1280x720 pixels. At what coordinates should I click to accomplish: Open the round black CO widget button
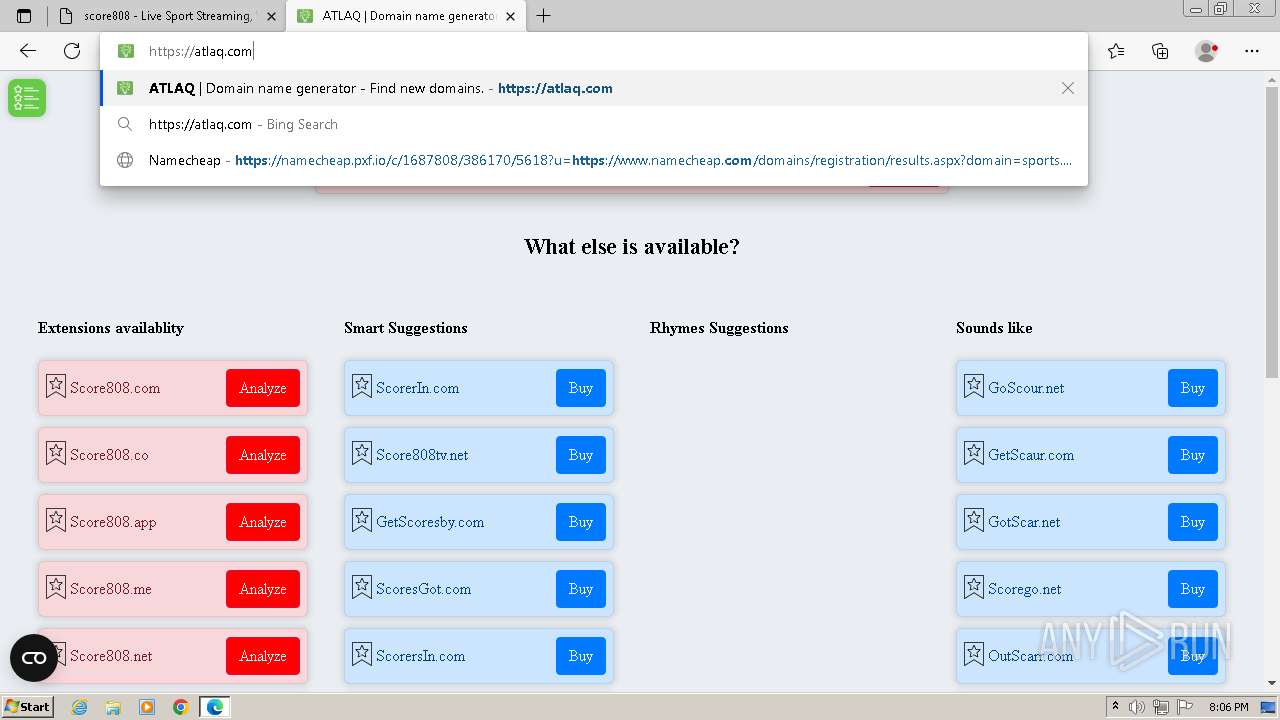[x=34, y=658]
